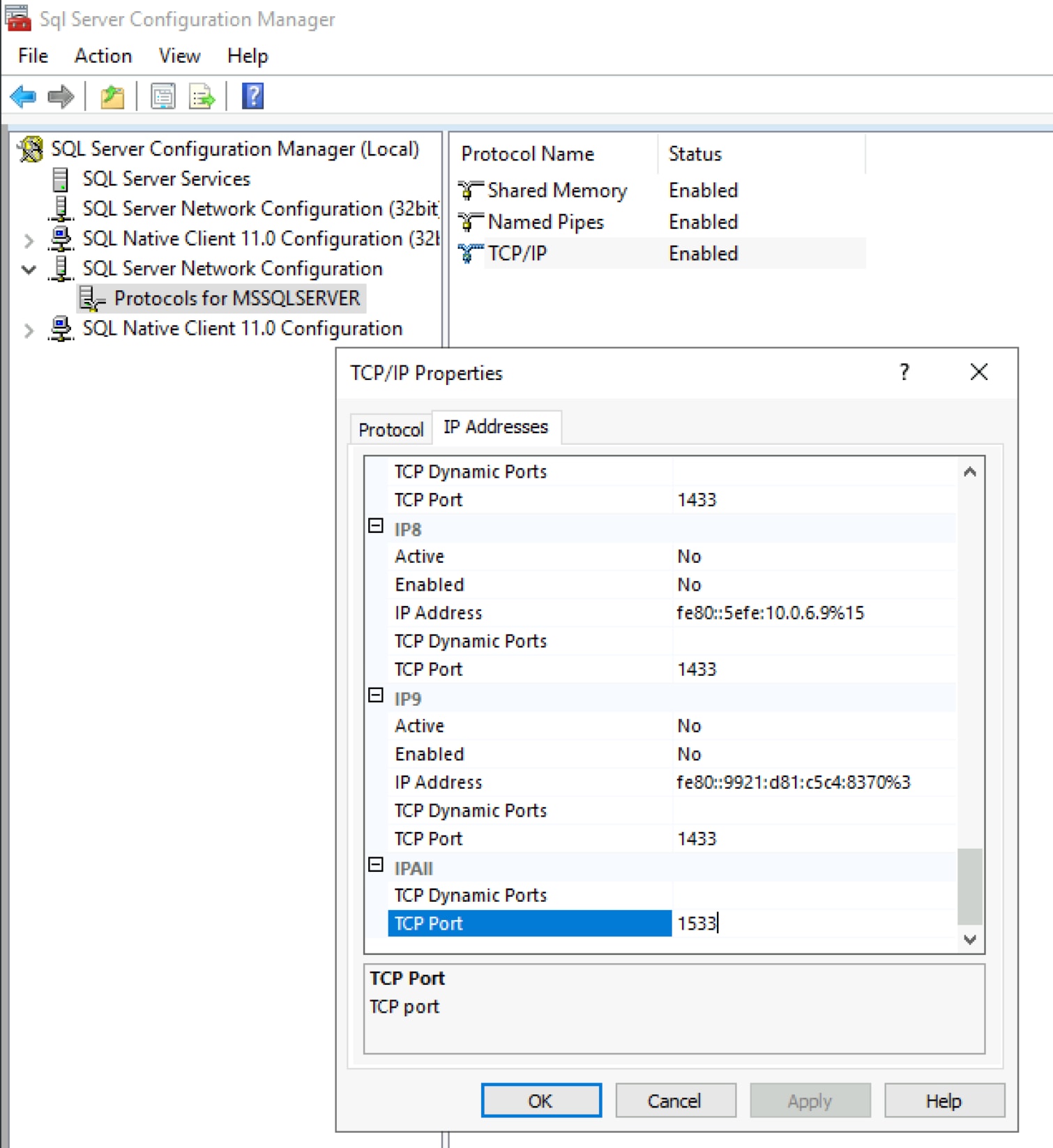Viewport: 1053px width, 1148px height.
Task: Collapse the IP8 section
Action: click(376, 526)
